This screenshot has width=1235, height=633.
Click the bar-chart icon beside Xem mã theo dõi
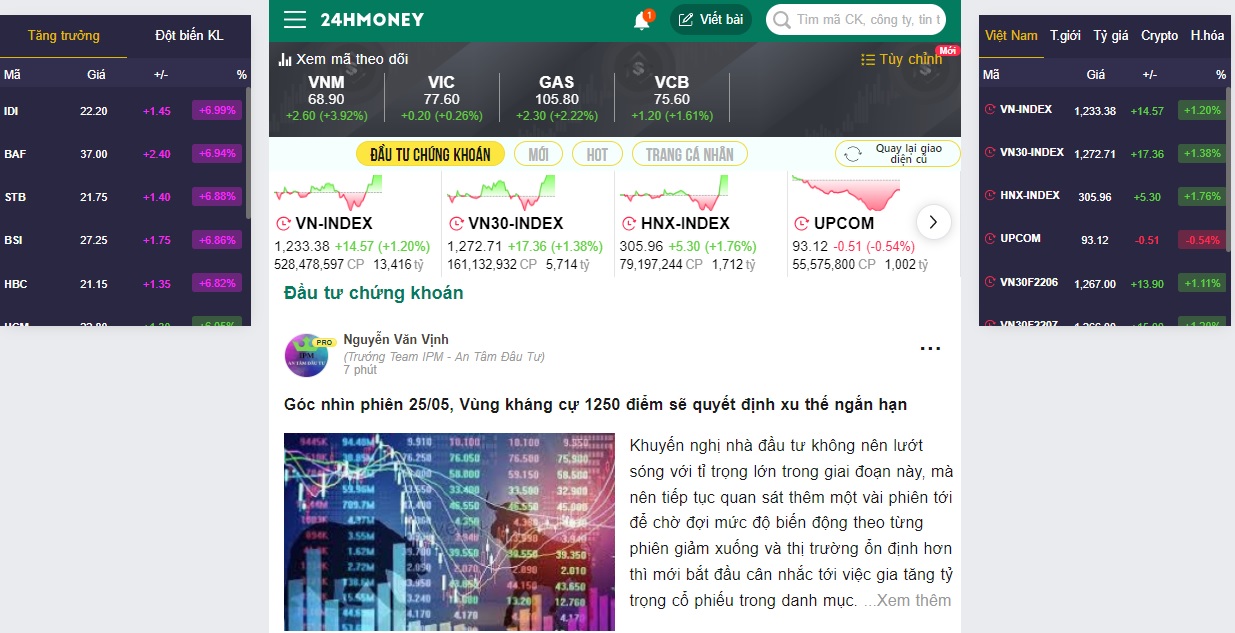[285, 60]
